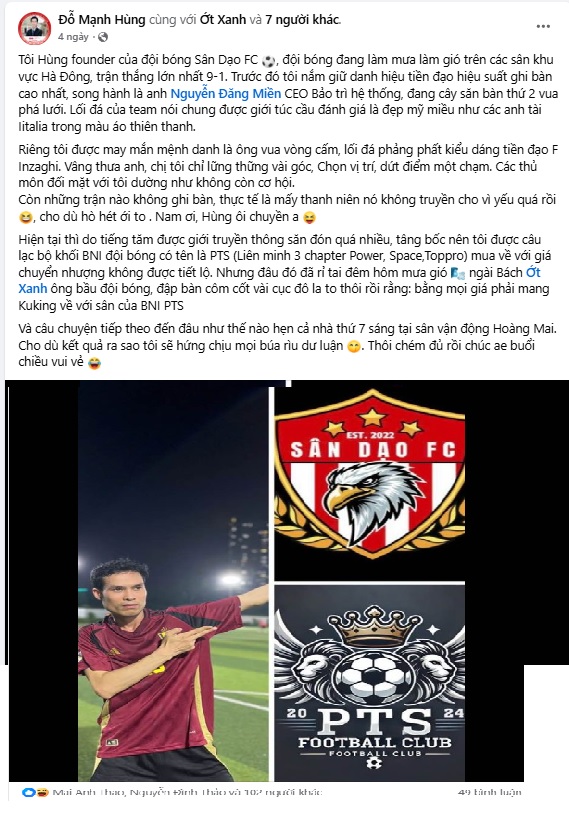Click the public audience globe icon
Viewport: 569px width, 825px height.
click(103, 37)
